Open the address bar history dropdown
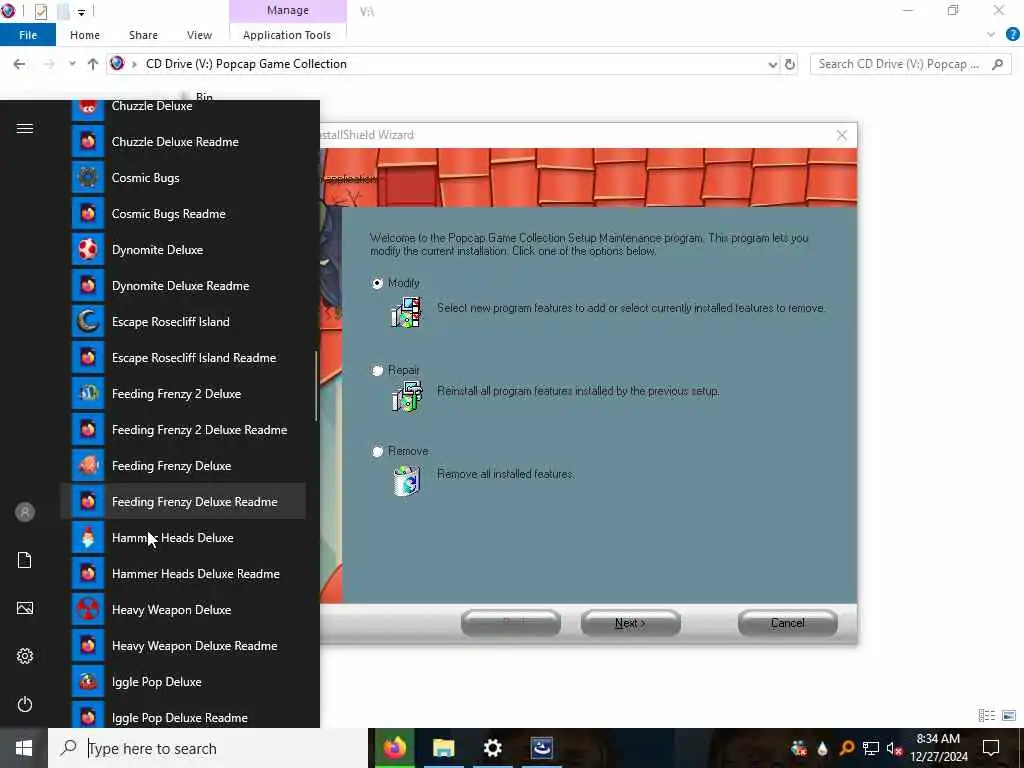 pyautogui.click(x=773, y=64)
